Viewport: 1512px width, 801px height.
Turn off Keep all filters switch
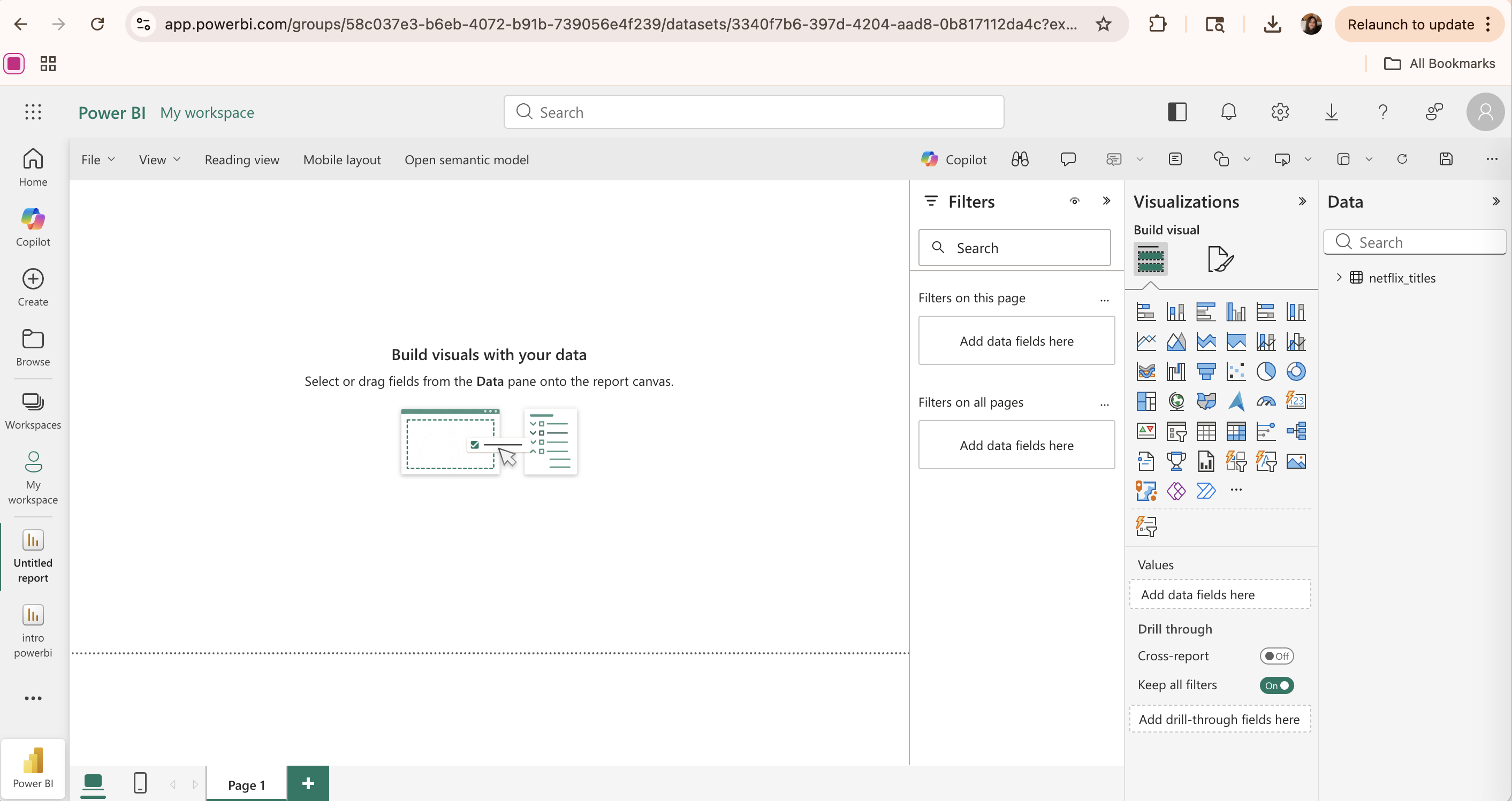pos(1276,685)
